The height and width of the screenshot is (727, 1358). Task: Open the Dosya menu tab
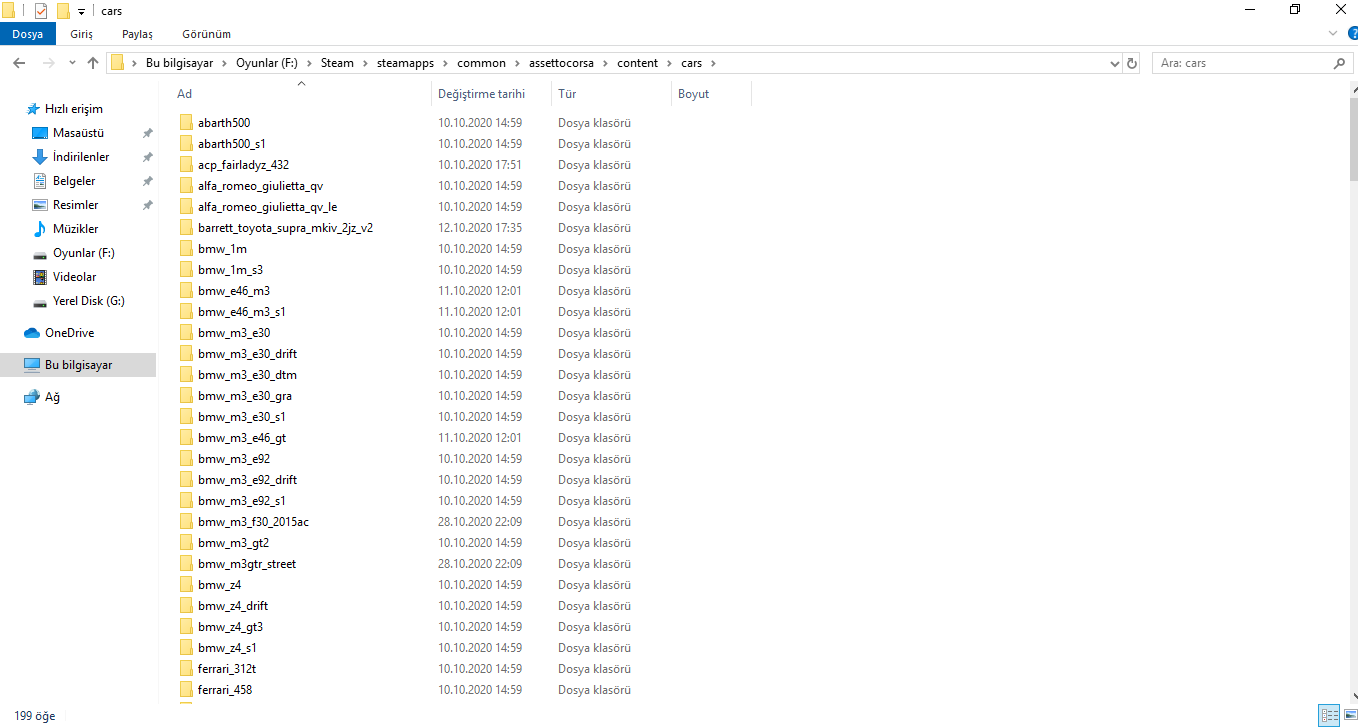coord(27,34)
